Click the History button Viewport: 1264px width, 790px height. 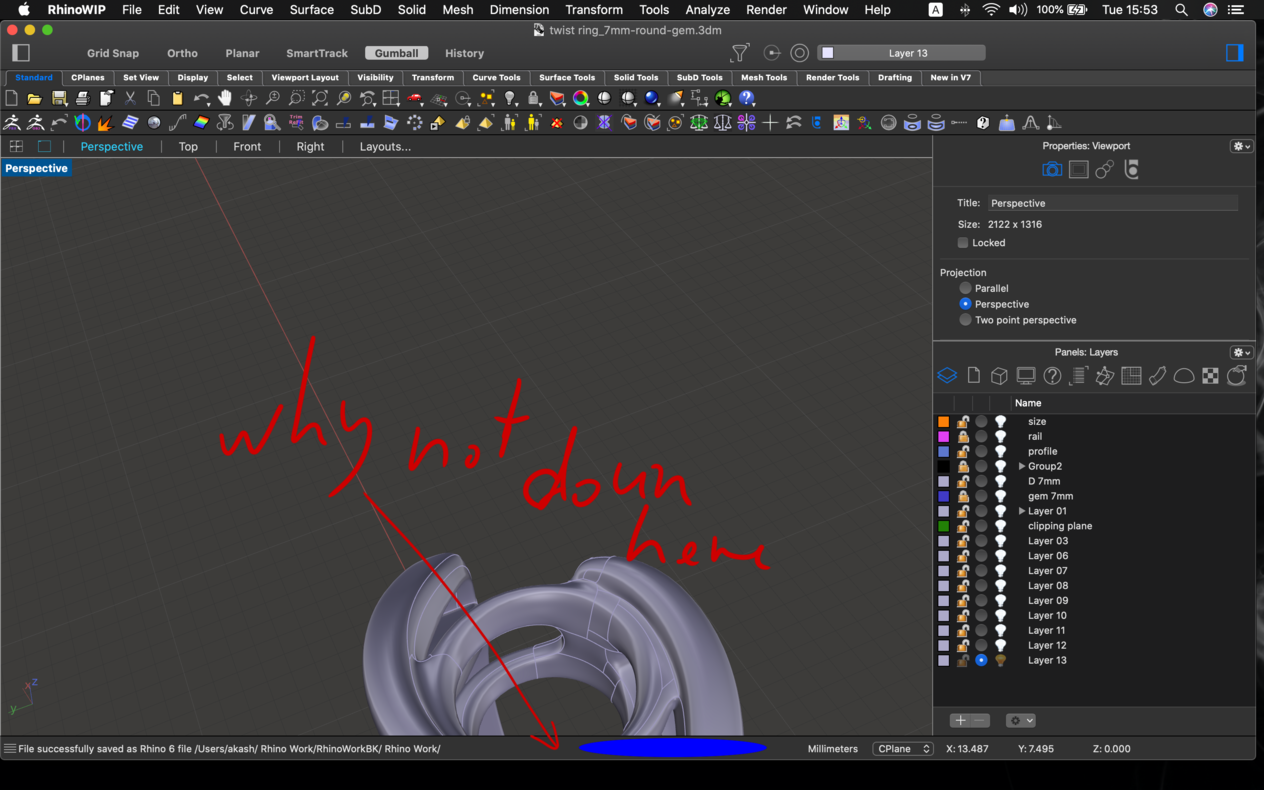click(464, 53)
